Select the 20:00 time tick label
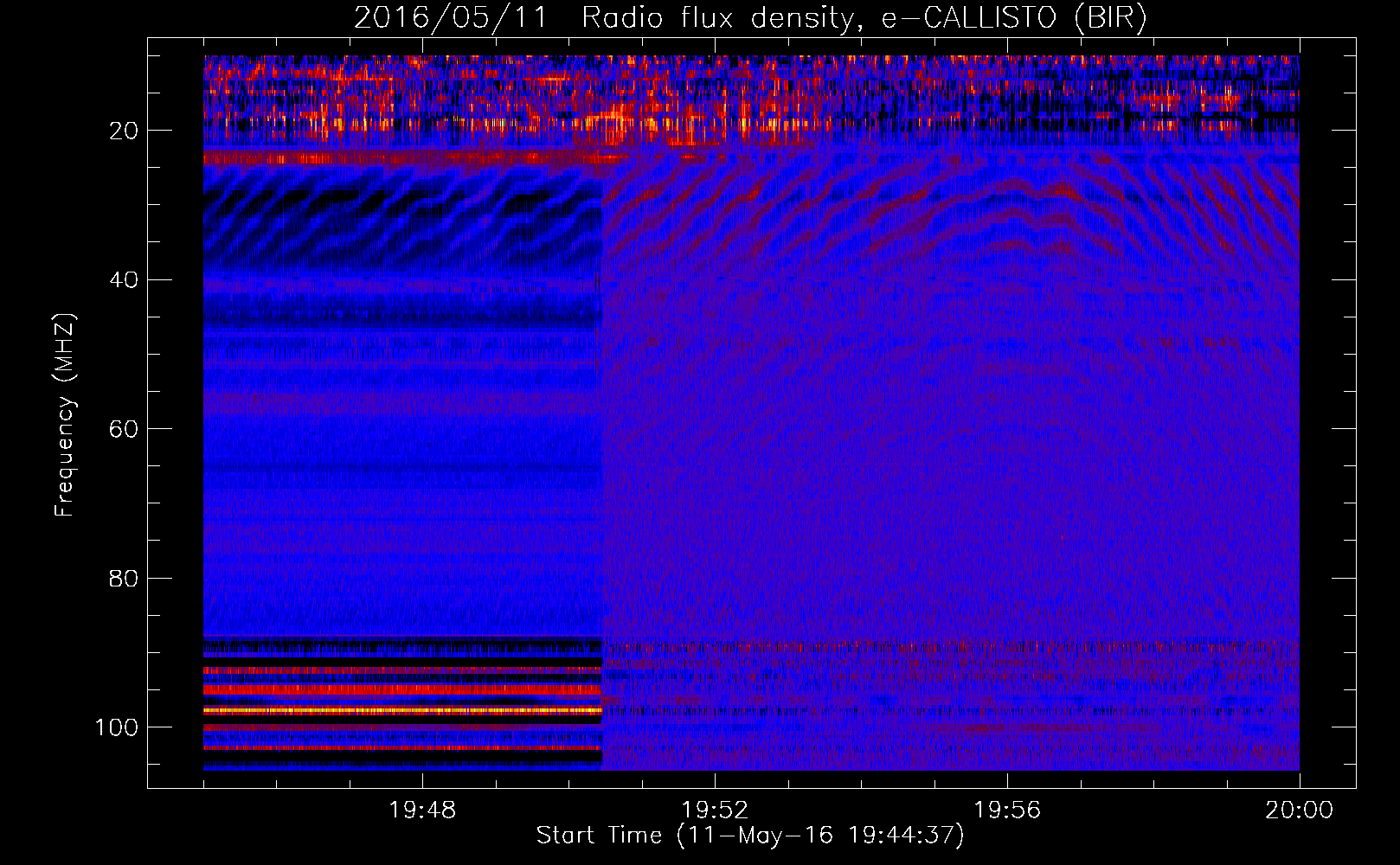The width and height of the screenshot is (1400, 865). pyautogui.click(x=1300, y=810)
